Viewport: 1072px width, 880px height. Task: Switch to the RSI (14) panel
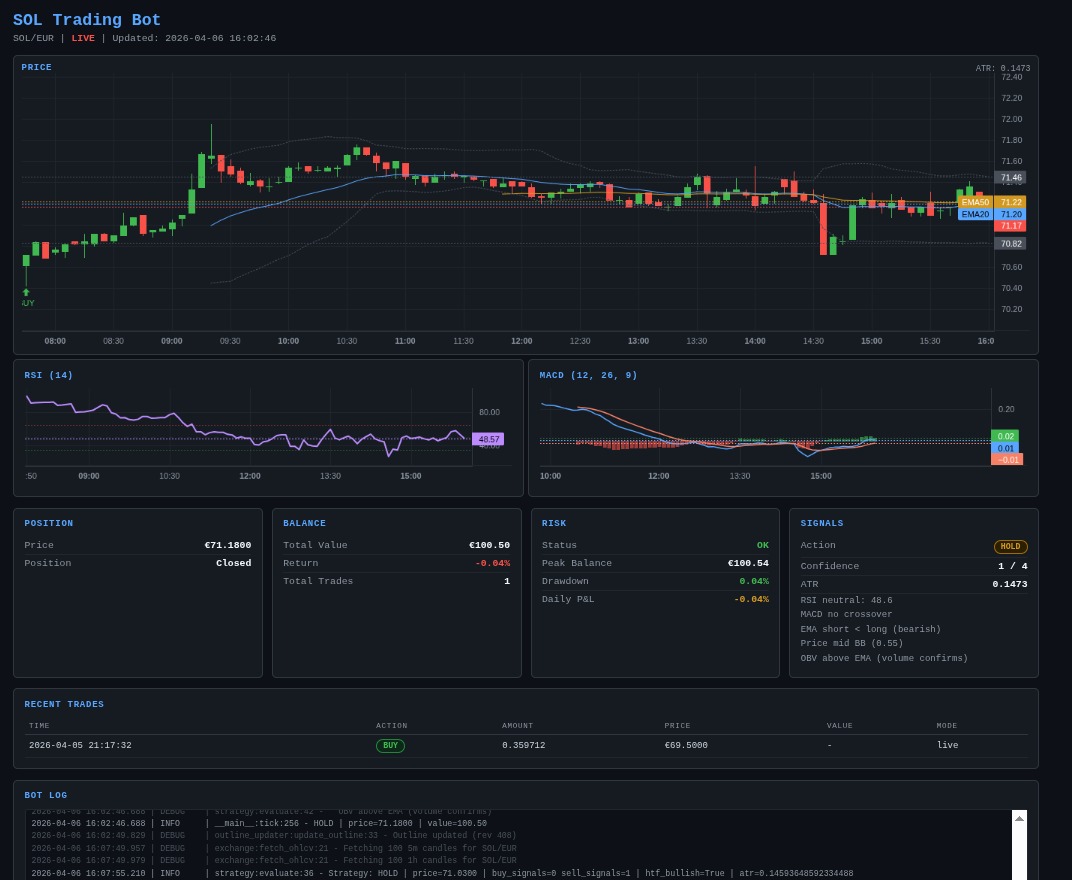[x=48, y=375]
